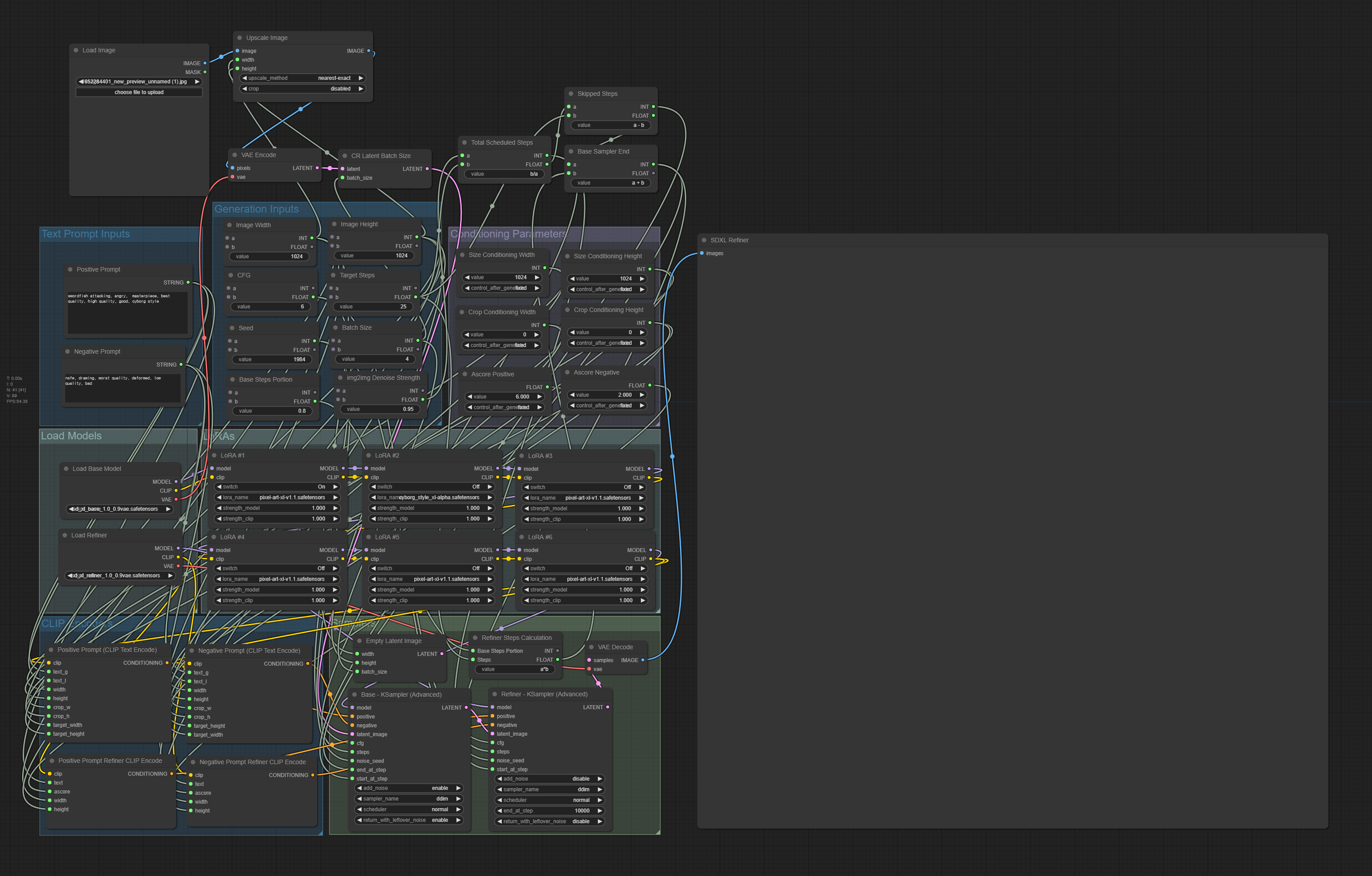
Task: Click the CFG value widget showing 6
Action: click(271, 307)
